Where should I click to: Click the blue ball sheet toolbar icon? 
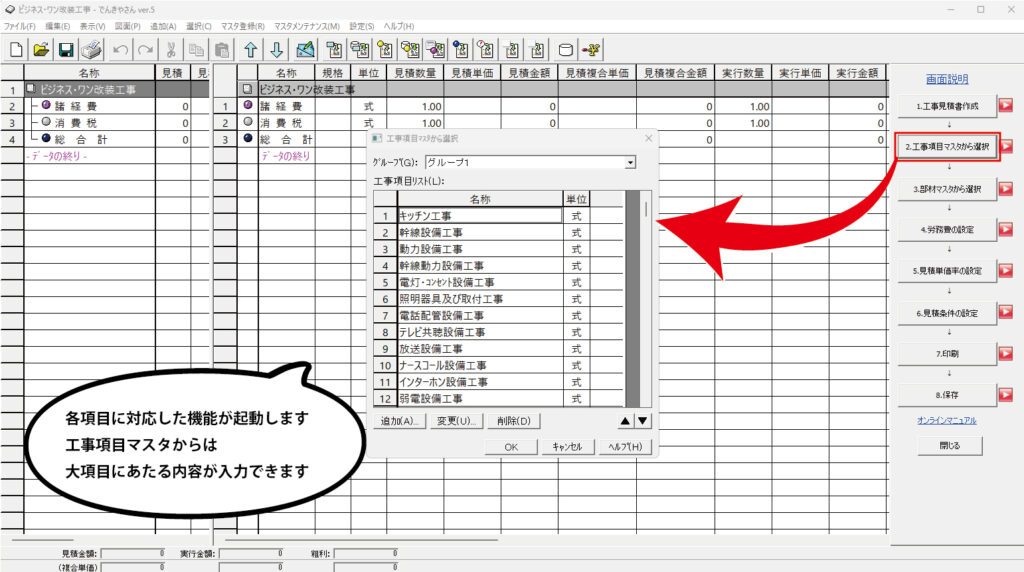click(461, 50)
